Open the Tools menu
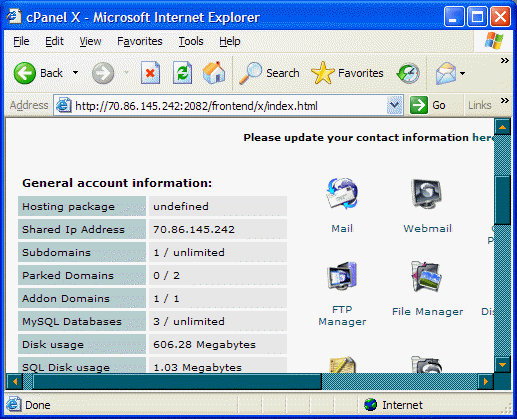Image resolution: width=517 pixels, height=419 pixels. coord(191,41)
